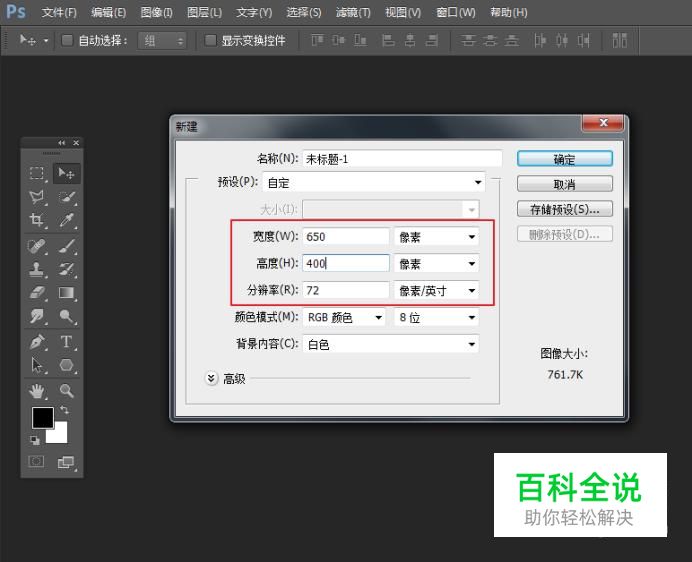Open the 窗口(W) menu

click(456, 12)
